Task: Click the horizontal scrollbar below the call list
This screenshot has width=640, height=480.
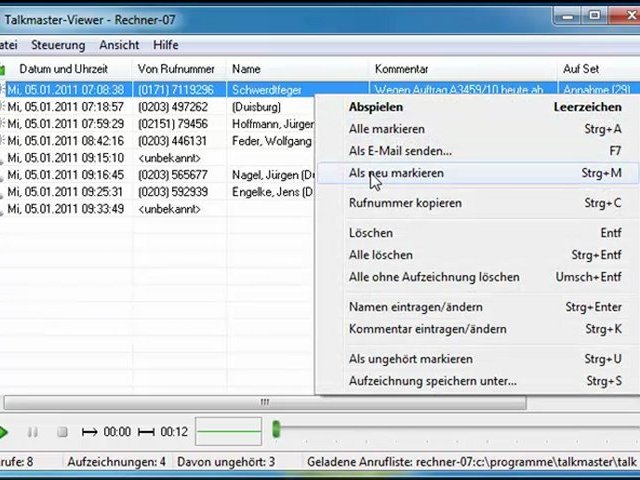Action: [x=264, y=402]
